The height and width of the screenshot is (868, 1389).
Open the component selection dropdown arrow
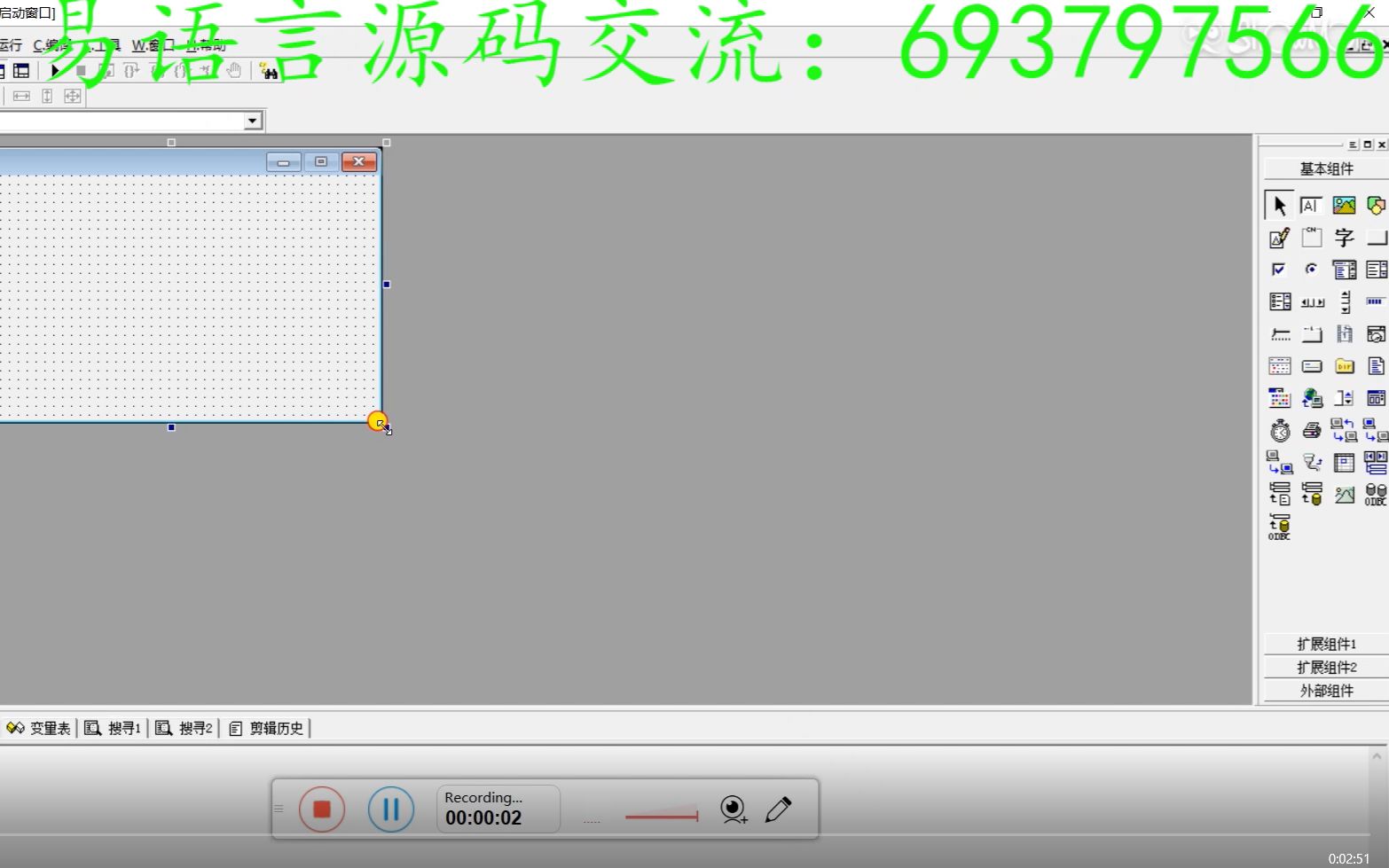(253, 120)
